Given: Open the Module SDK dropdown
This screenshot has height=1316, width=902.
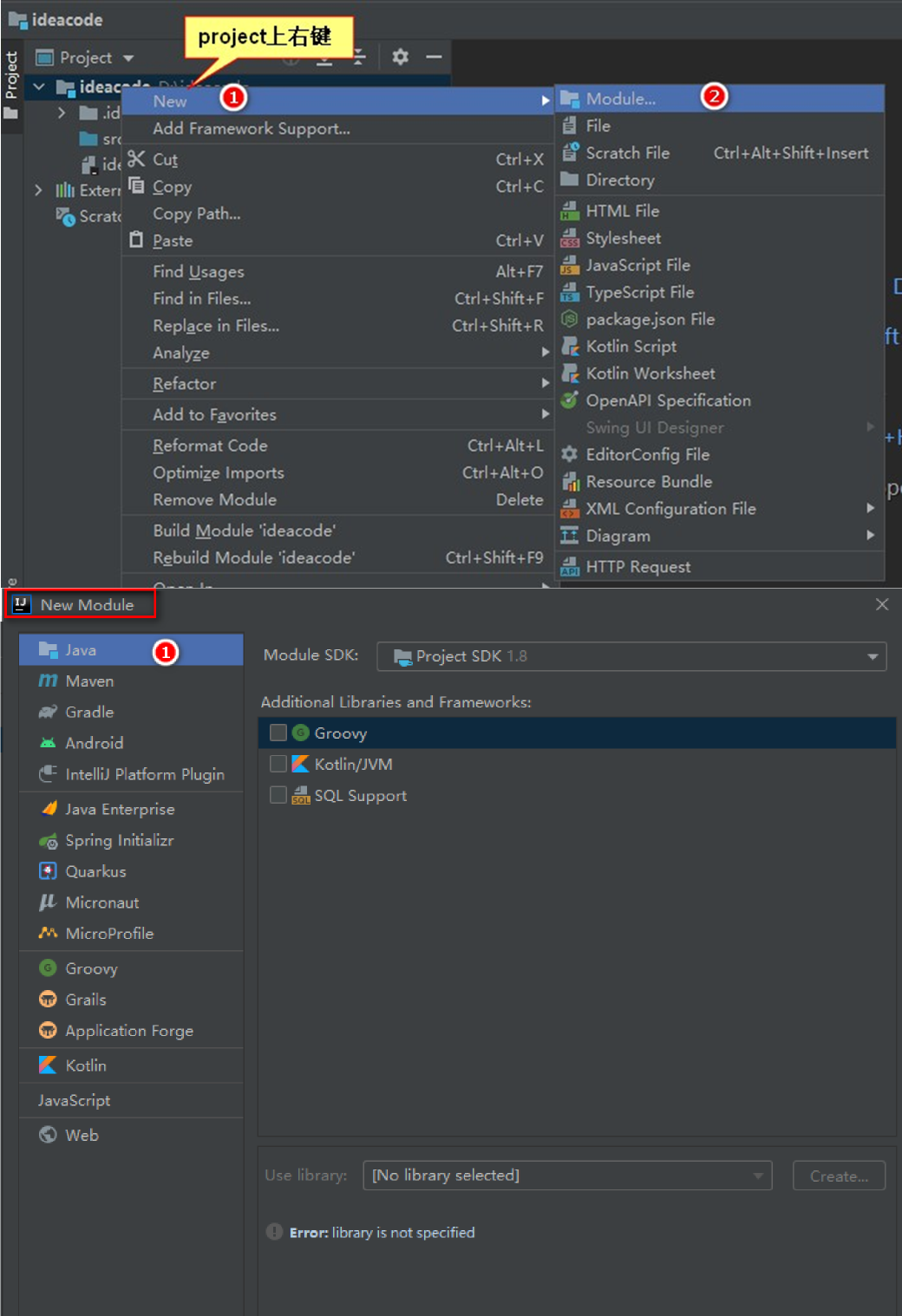Looking at the screenshot, I should 631,656.
